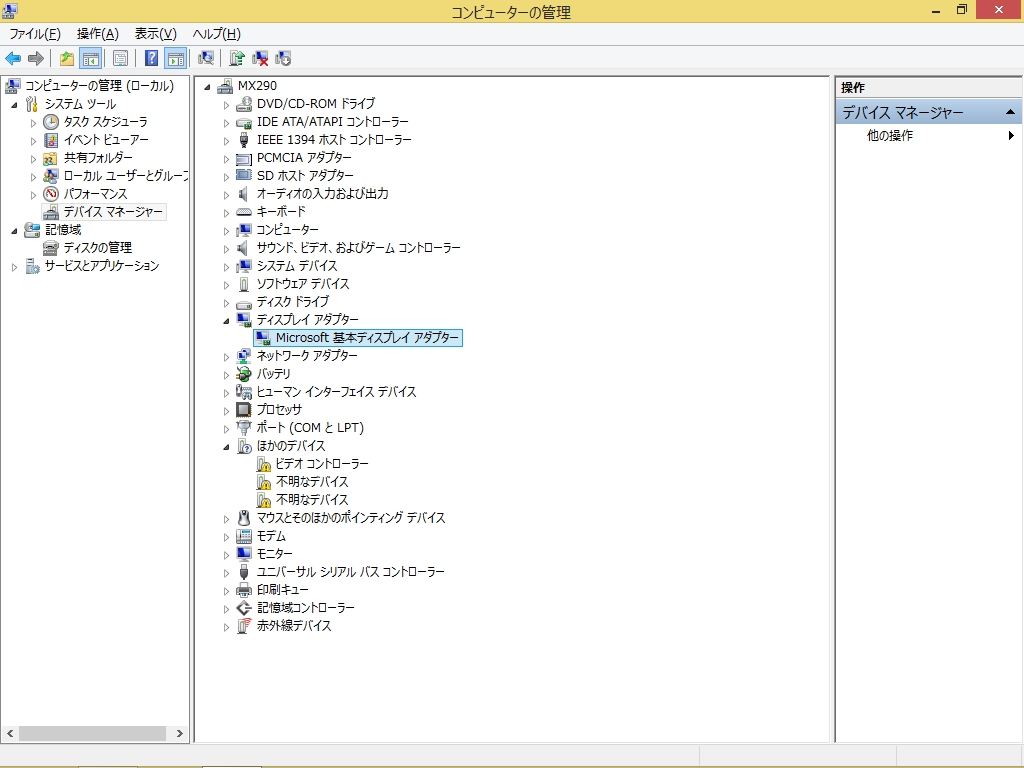
Task: Select サウンド、ビデオ、およびゲーム コントローラー
Action: [x=359, y=248]
